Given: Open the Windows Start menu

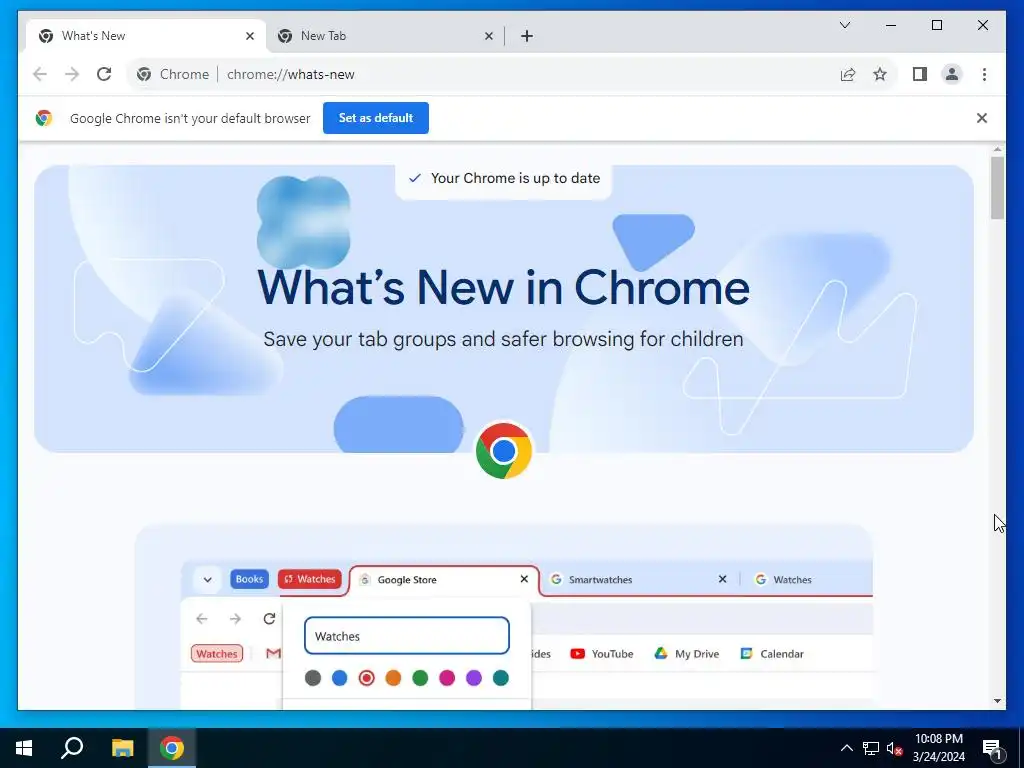Looking at the screenshot, I should 24,748.
